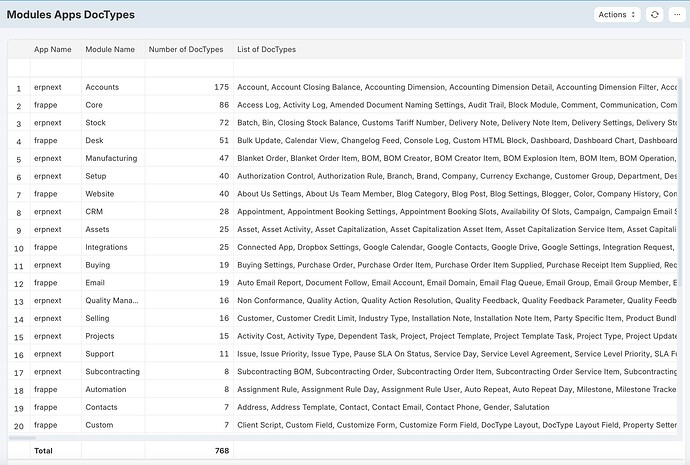690x465 pixels.
Task: Select the Accounts module cell
Action: (x=102, y=87)
